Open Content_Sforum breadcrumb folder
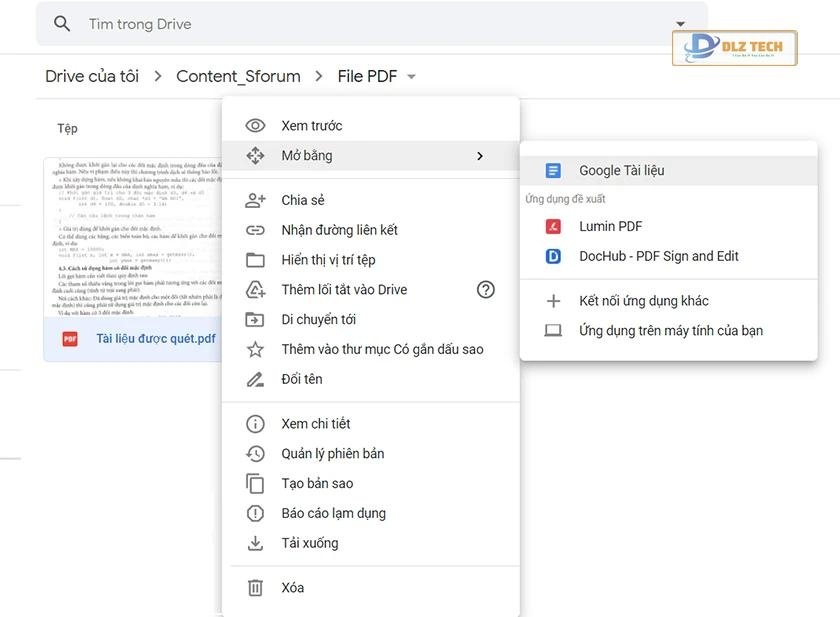 [x=238, y=76]
